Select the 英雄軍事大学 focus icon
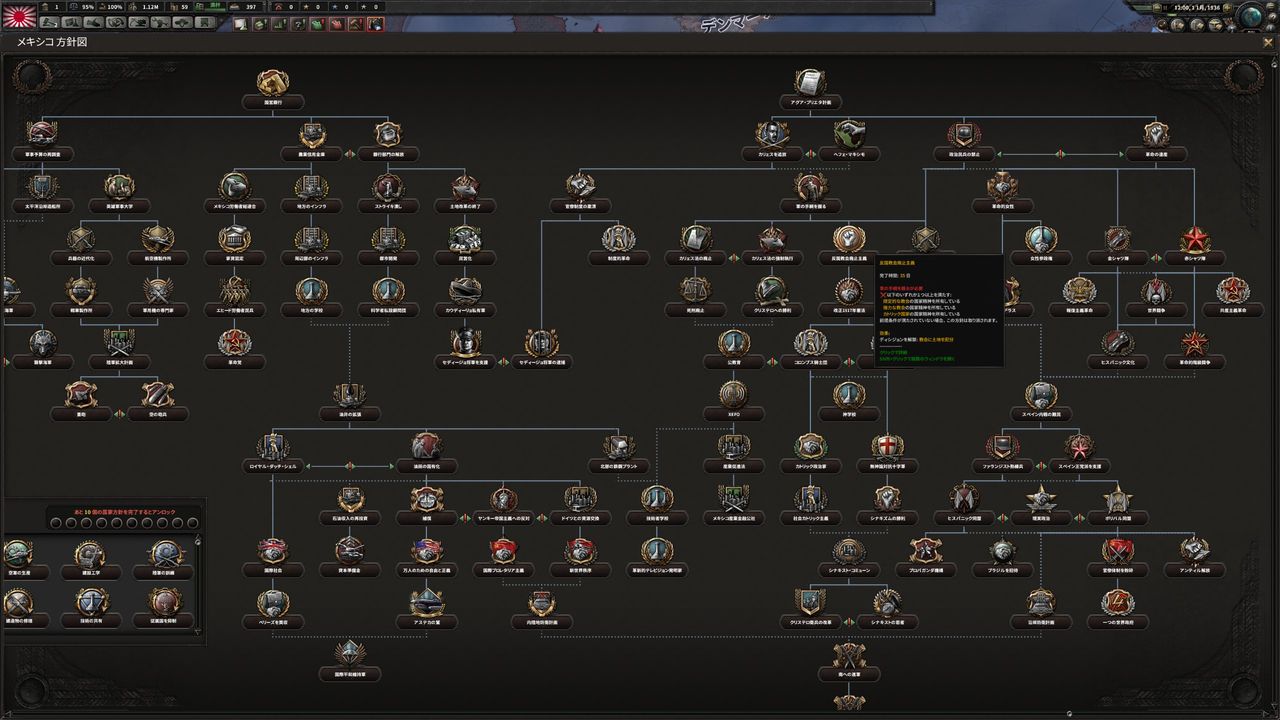 119,186
